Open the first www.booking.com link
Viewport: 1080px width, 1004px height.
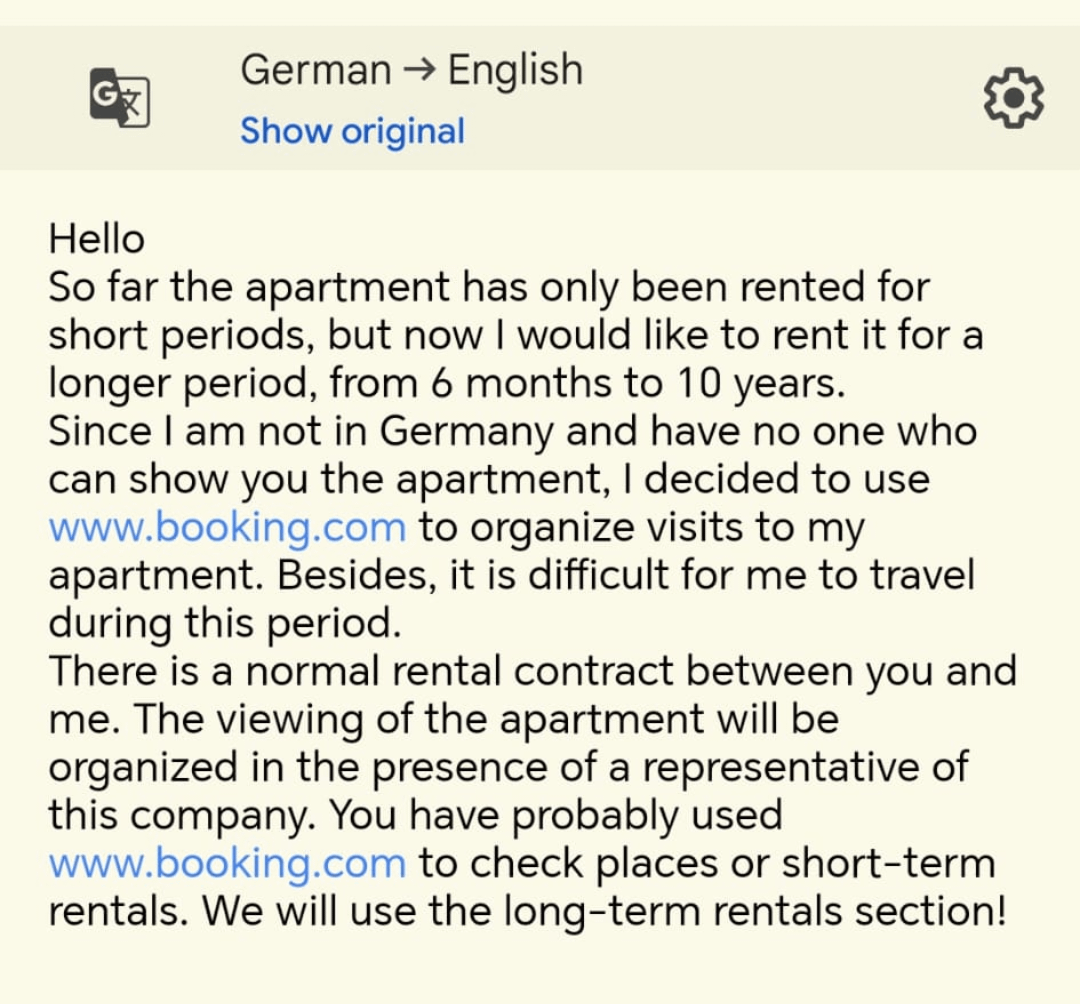tap(227, 527)
